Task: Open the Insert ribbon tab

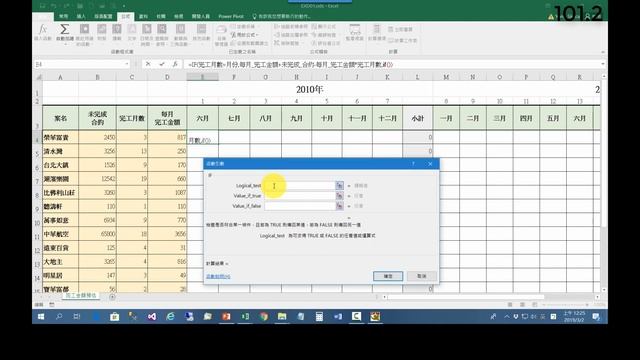Action: (81, 16)
